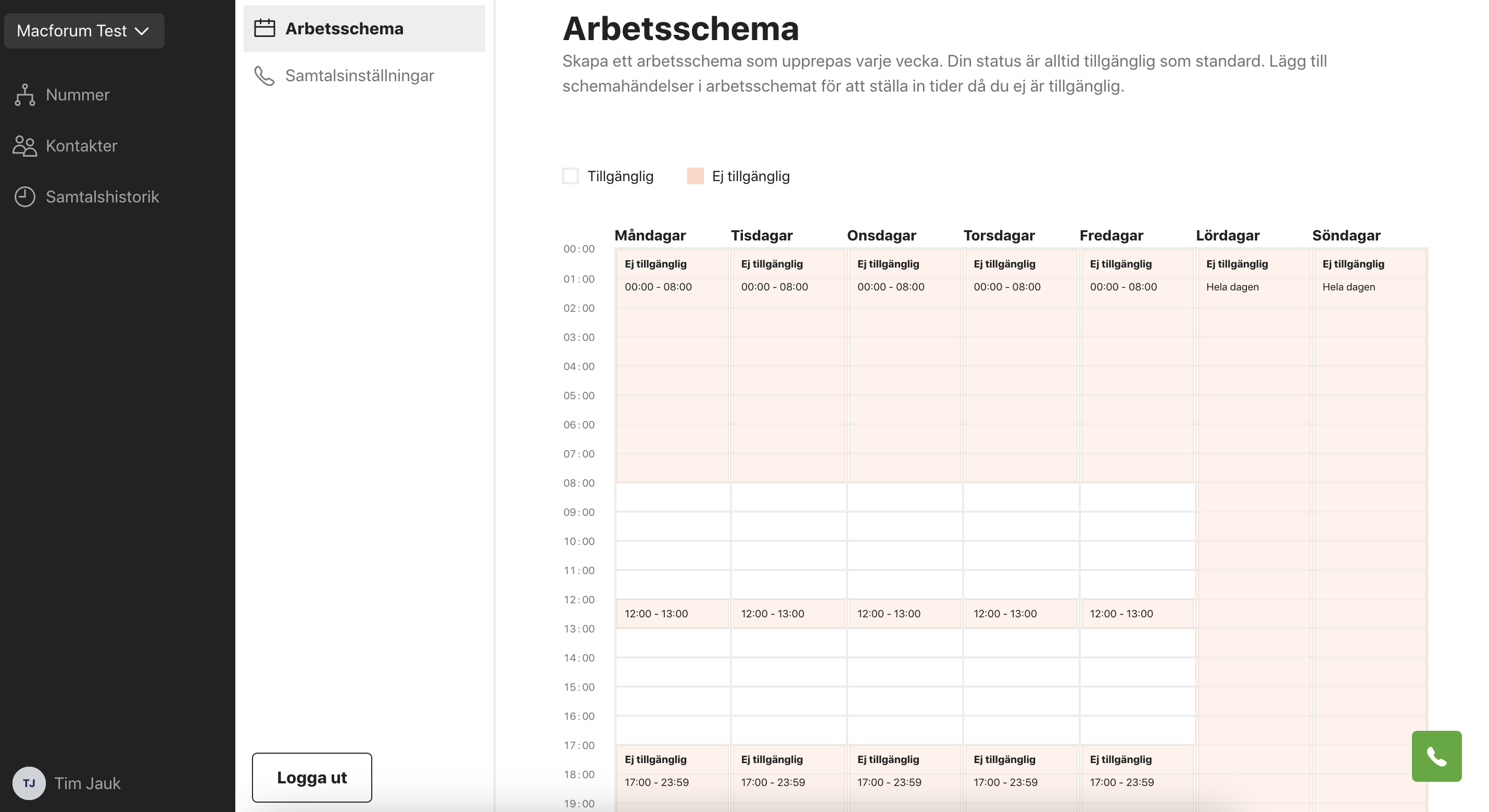Open Onsdagar 17:00 - 23:59 unavailable block
Screen dimensions: 1489x812
pos(905,779)
